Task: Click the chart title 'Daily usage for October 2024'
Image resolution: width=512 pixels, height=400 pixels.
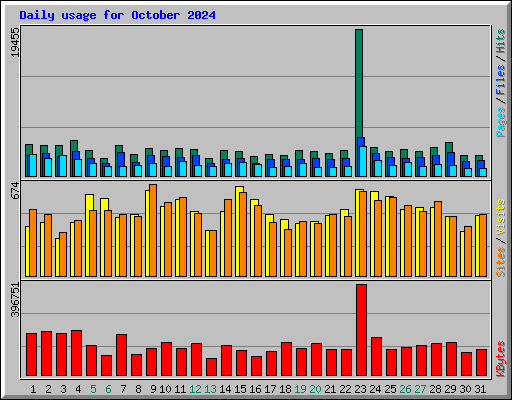Action: pos(117,15)
